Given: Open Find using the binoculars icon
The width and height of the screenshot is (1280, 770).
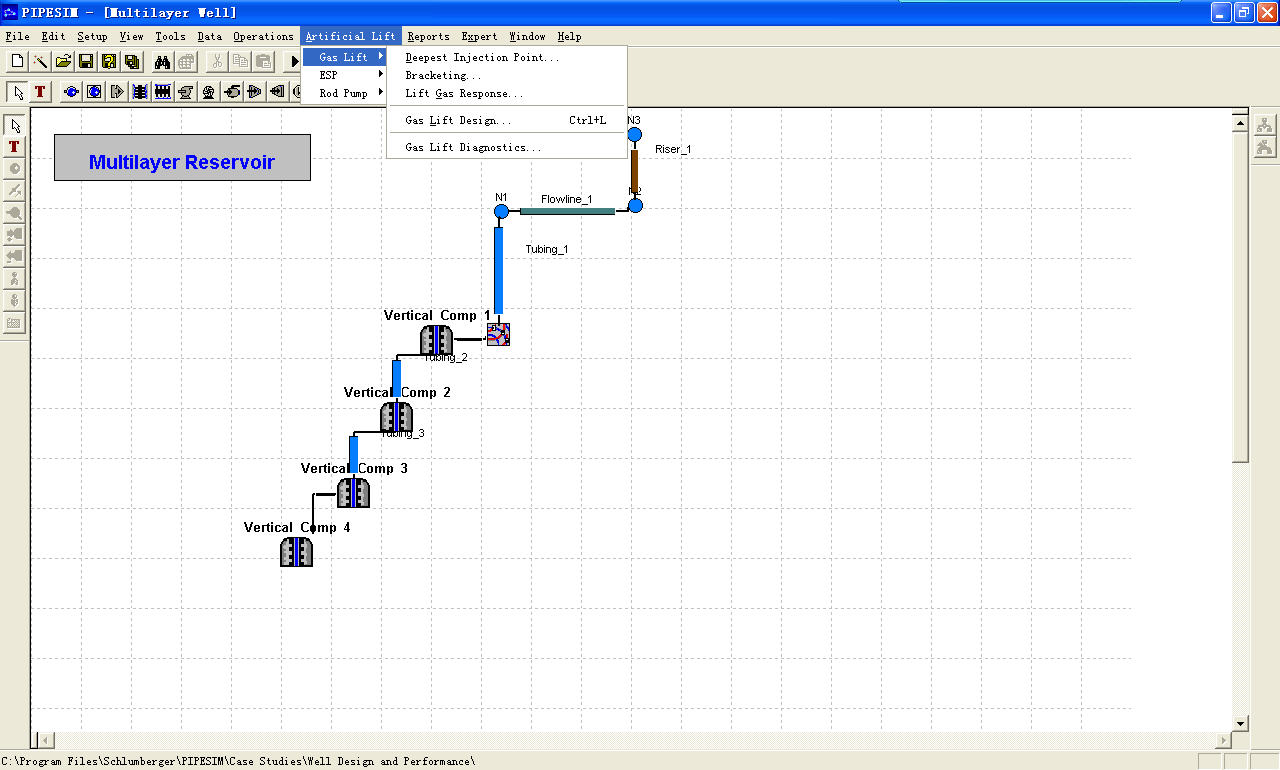Looking at the screenshot, I should (x=162, y=61).
